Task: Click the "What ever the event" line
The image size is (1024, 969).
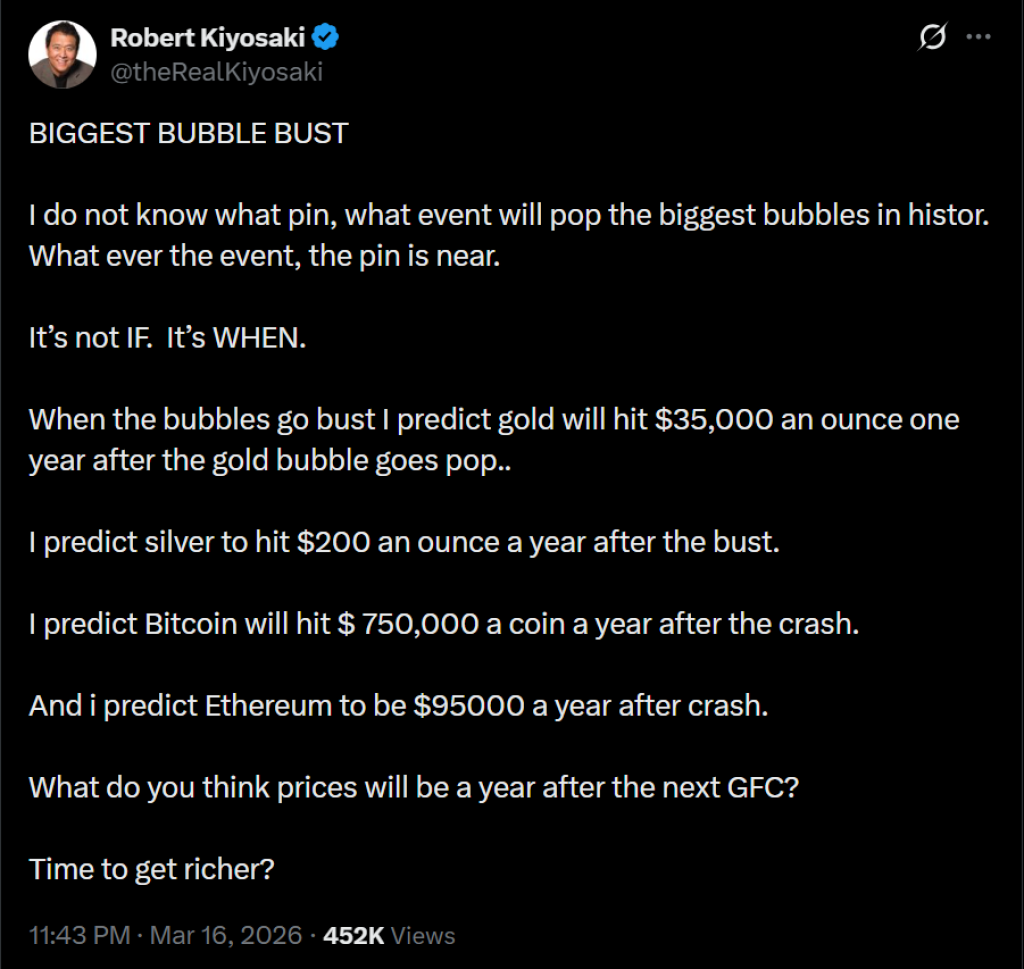Action: (263, 255)
